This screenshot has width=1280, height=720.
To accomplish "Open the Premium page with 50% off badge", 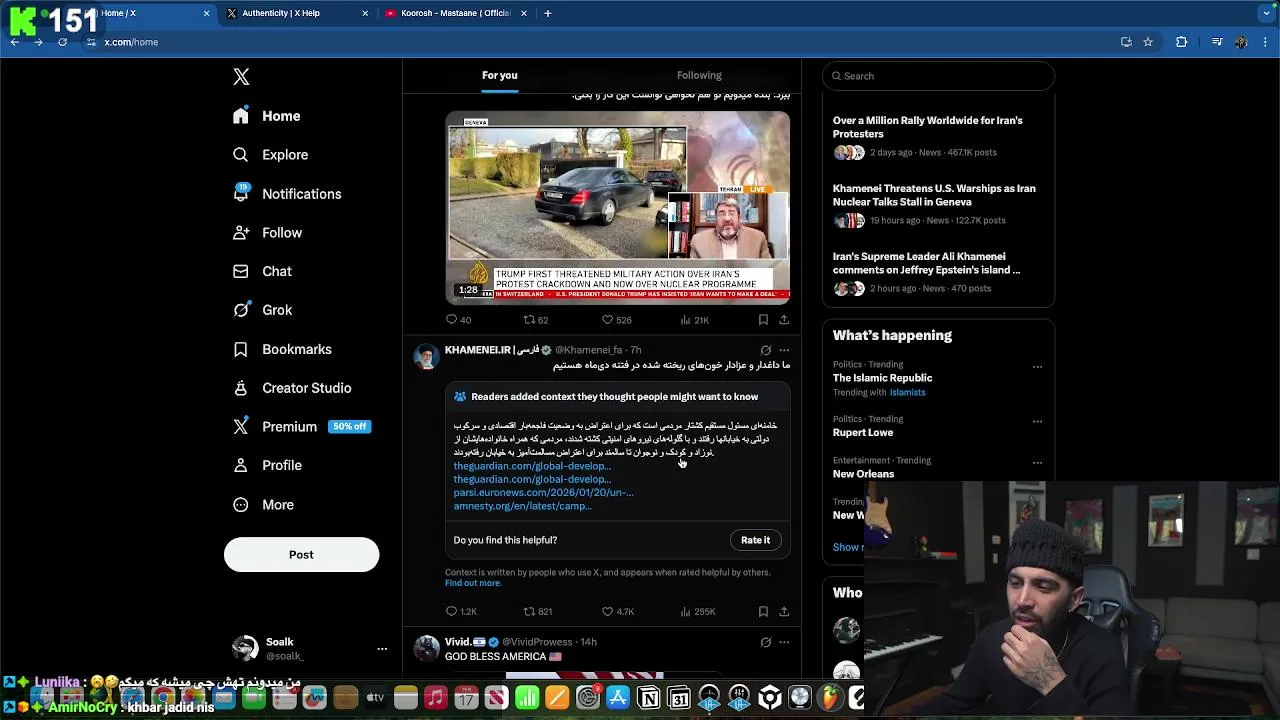I will click(x=301, y=427).
